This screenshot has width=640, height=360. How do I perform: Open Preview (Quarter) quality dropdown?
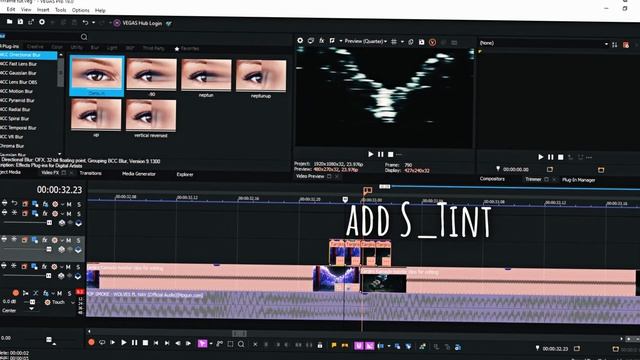click(365, 41)
